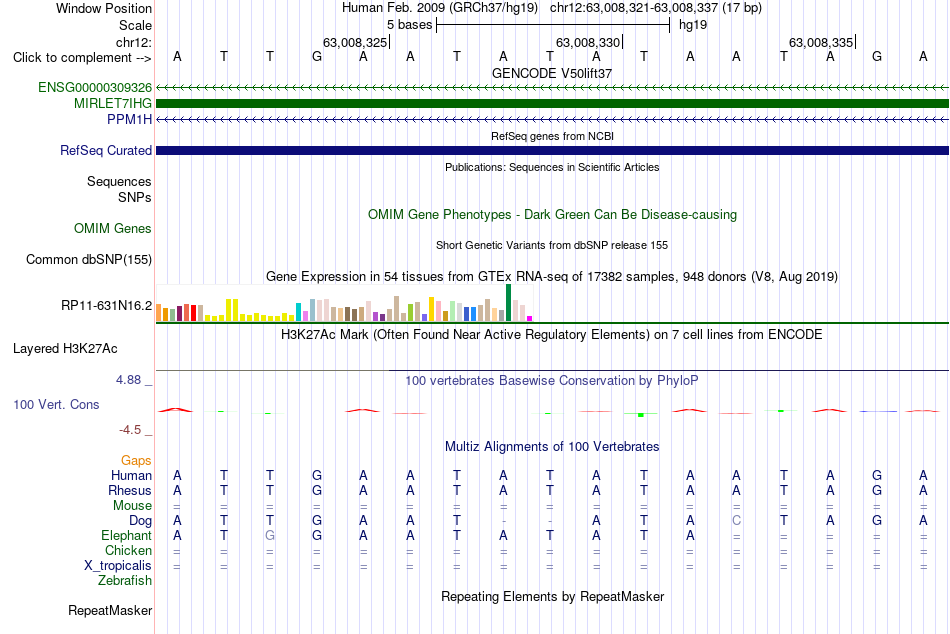This screenshot has height=634, width=950.
Task: Click the Window Position track label
Action: click(104, 8)
